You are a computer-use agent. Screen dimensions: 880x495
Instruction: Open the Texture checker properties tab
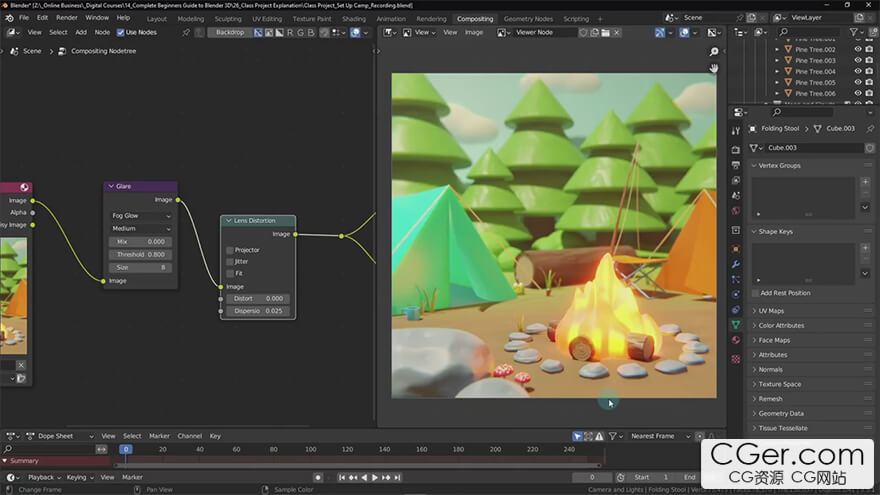click(736, 359)
